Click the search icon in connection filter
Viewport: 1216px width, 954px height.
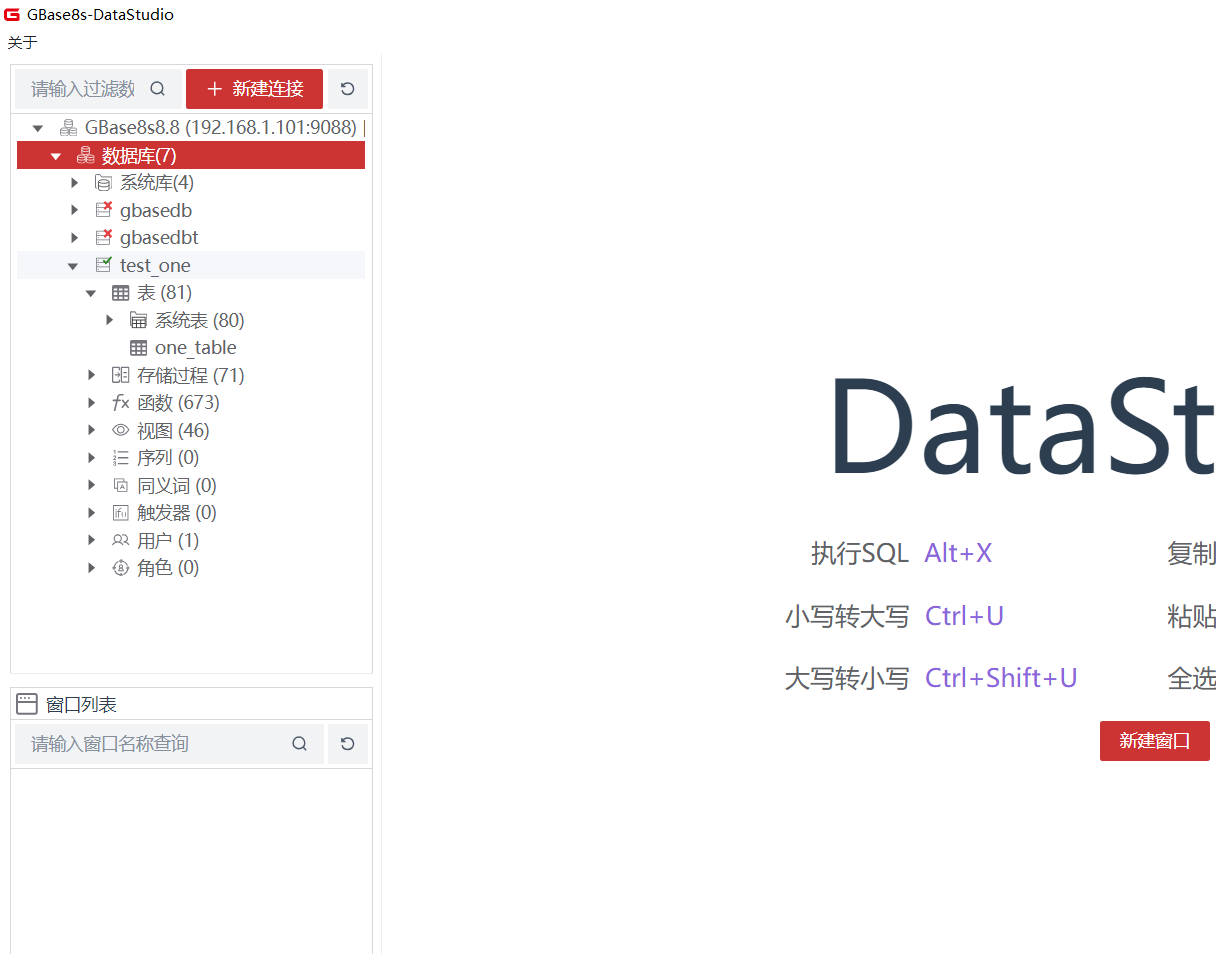coord(157,89)
